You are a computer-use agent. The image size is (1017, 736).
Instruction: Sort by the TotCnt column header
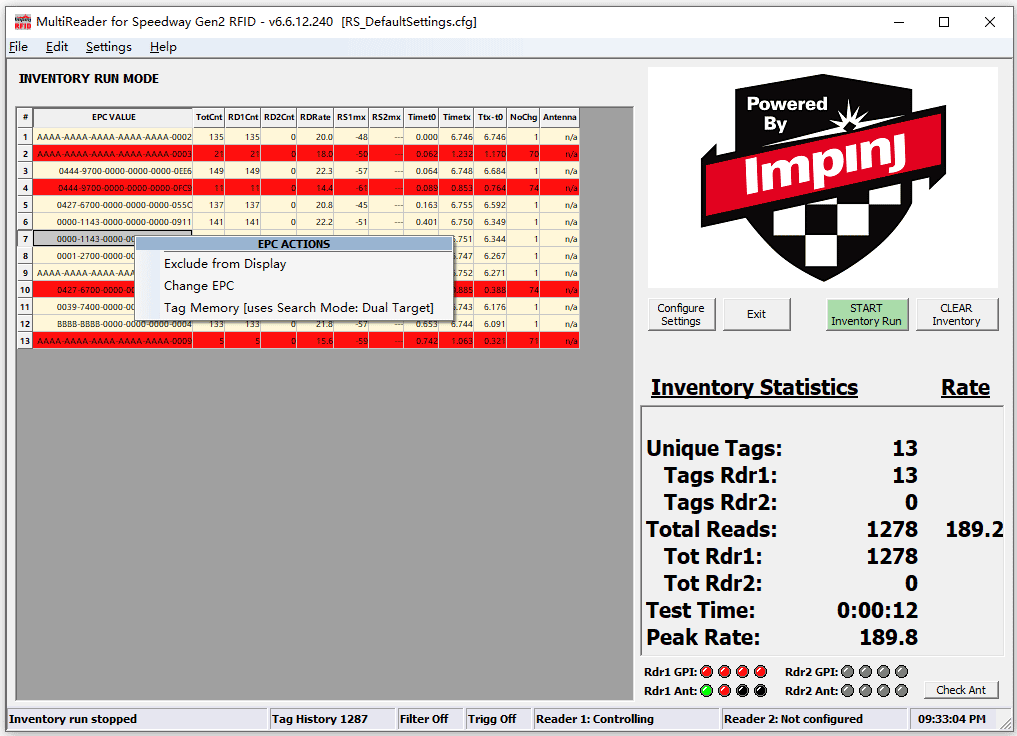(x=209, y=117)
